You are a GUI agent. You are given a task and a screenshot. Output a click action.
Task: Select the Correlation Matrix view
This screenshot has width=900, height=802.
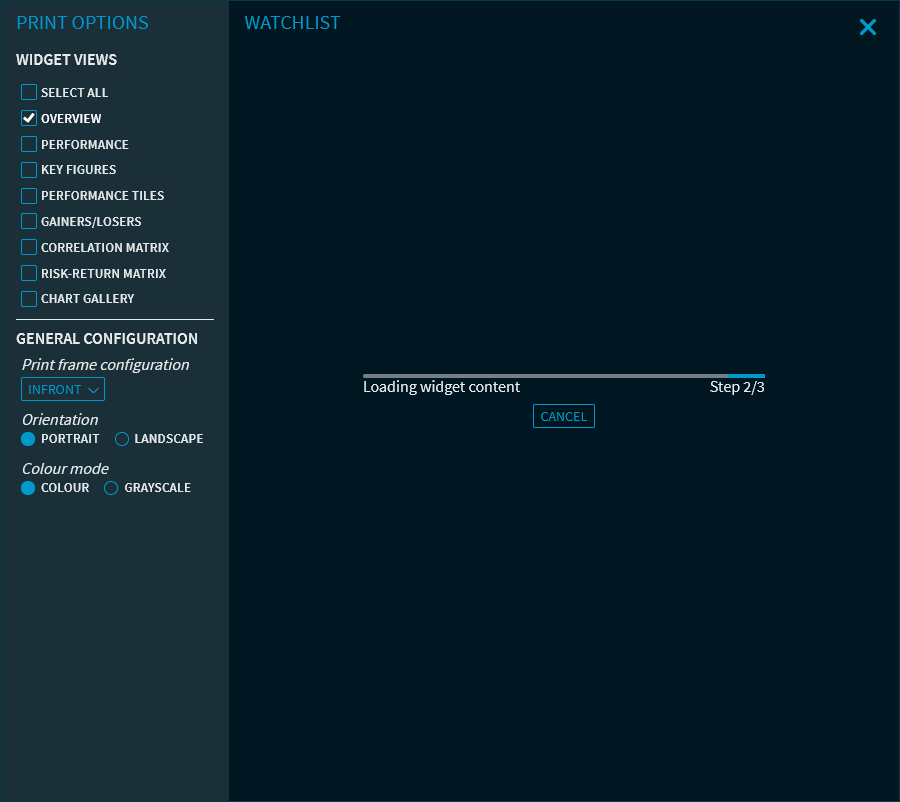coord(29,248)
